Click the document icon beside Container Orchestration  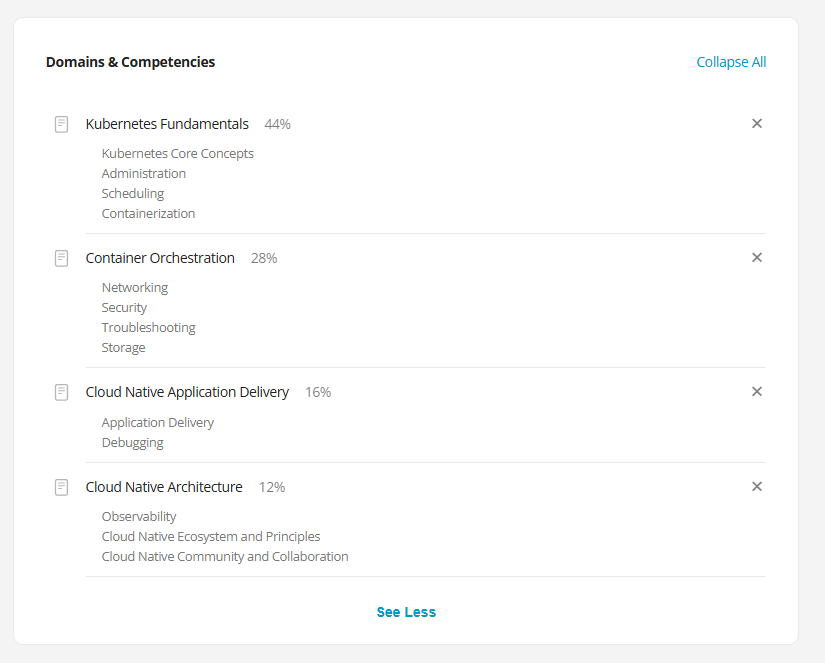point(62,258)
